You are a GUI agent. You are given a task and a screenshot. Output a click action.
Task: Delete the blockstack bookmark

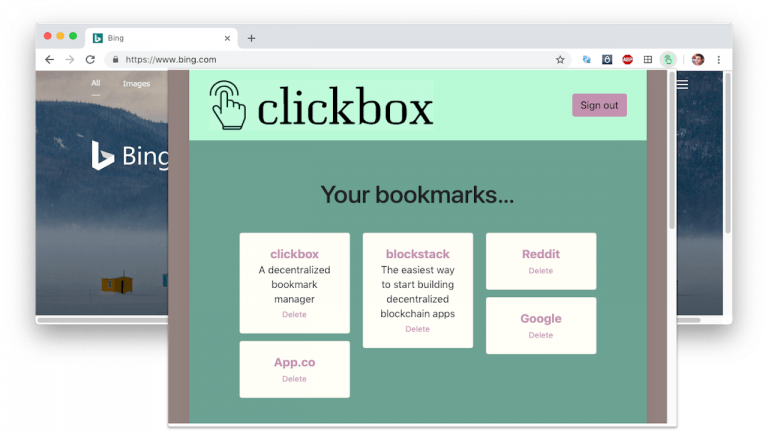[x=417, y=329]
